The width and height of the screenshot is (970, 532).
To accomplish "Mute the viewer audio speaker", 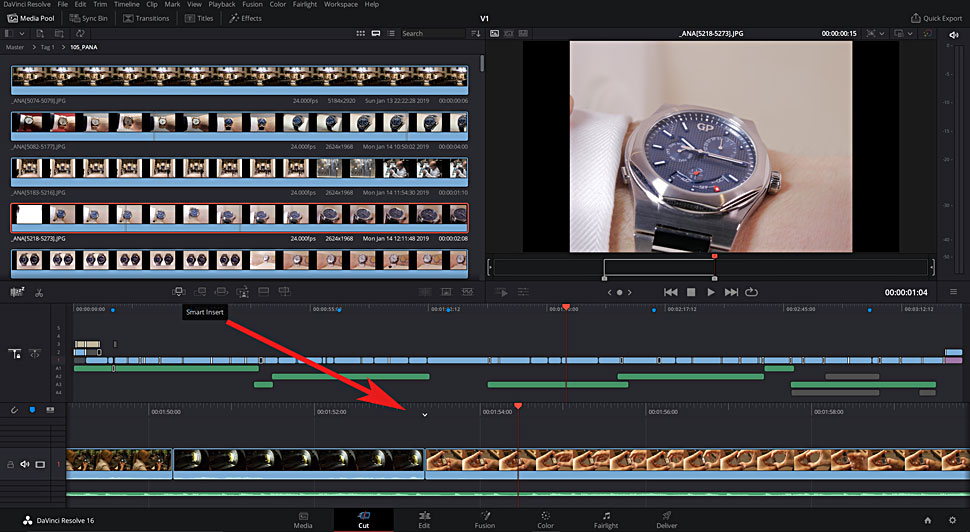I will (953, 34).
